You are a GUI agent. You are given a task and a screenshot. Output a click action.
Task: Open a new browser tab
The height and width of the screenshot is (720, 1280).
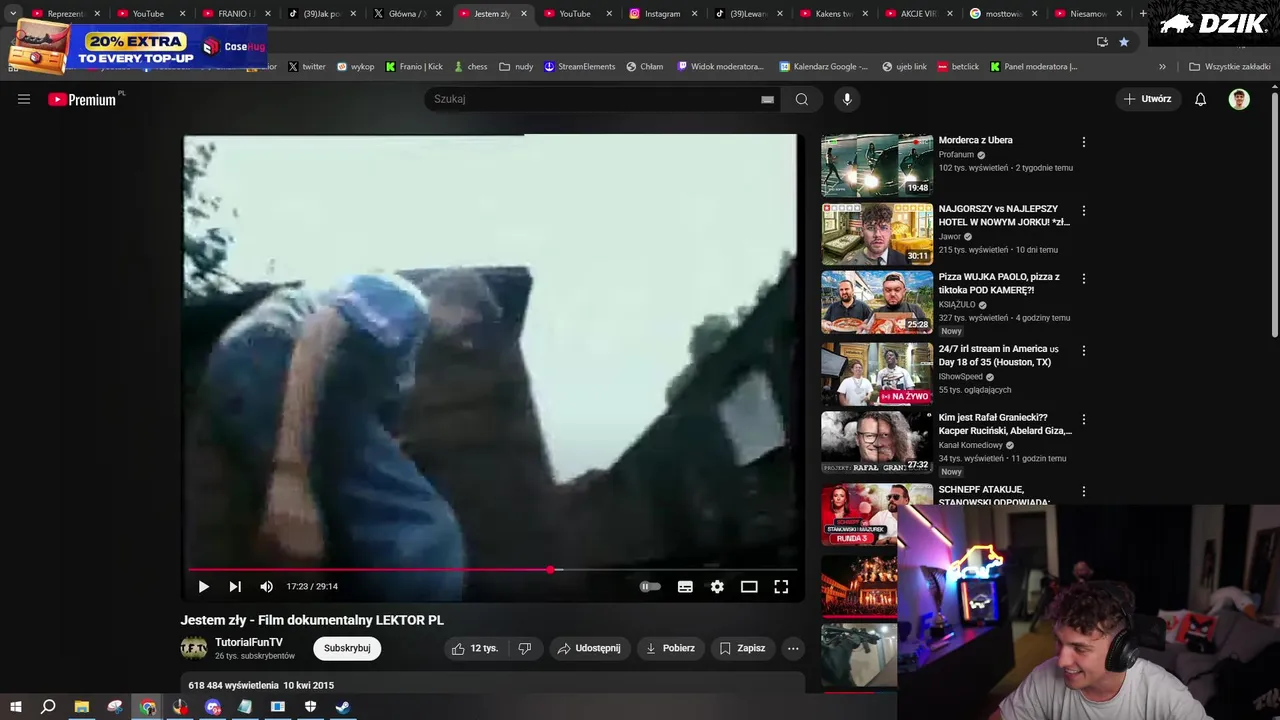pyautogui.click(x=1143, y=14)
